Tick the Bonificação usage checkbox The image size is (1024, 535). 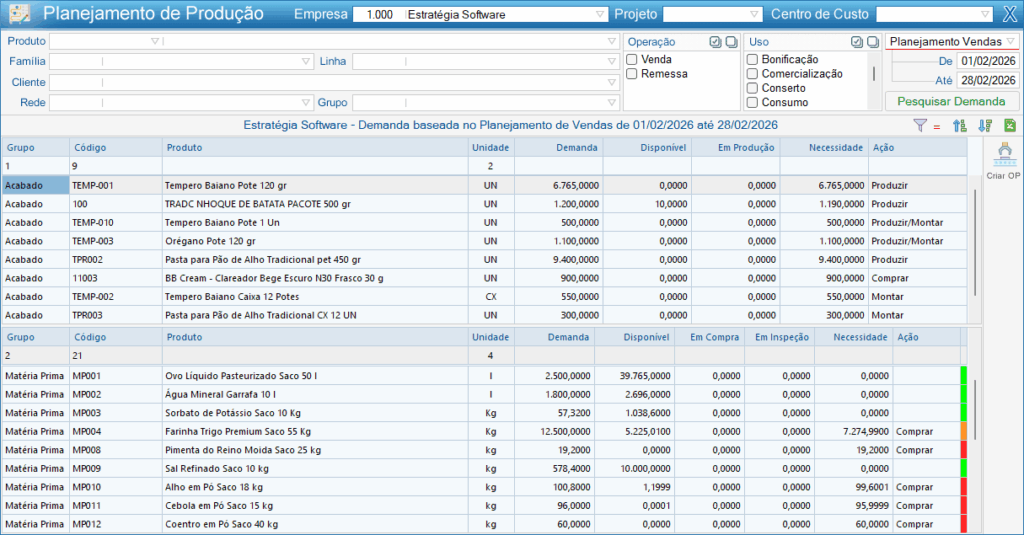752,60
